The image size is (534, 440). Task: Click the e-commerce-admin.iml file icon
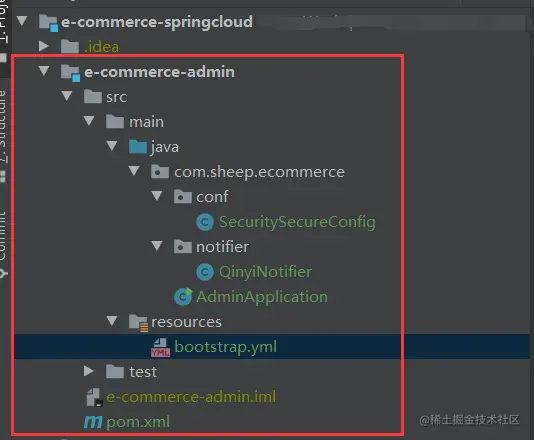tap(94, 397)
